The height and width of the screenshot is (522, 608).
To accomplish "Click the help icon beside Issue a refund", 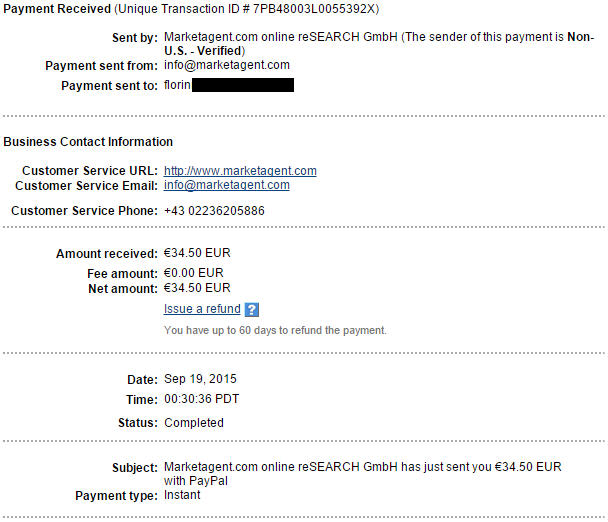I will (x=252, y=310).
